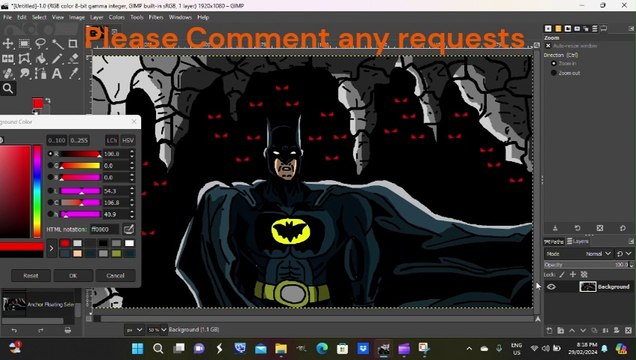Raise the layer with up arrow
636x360 pixels.
point(572,330)
